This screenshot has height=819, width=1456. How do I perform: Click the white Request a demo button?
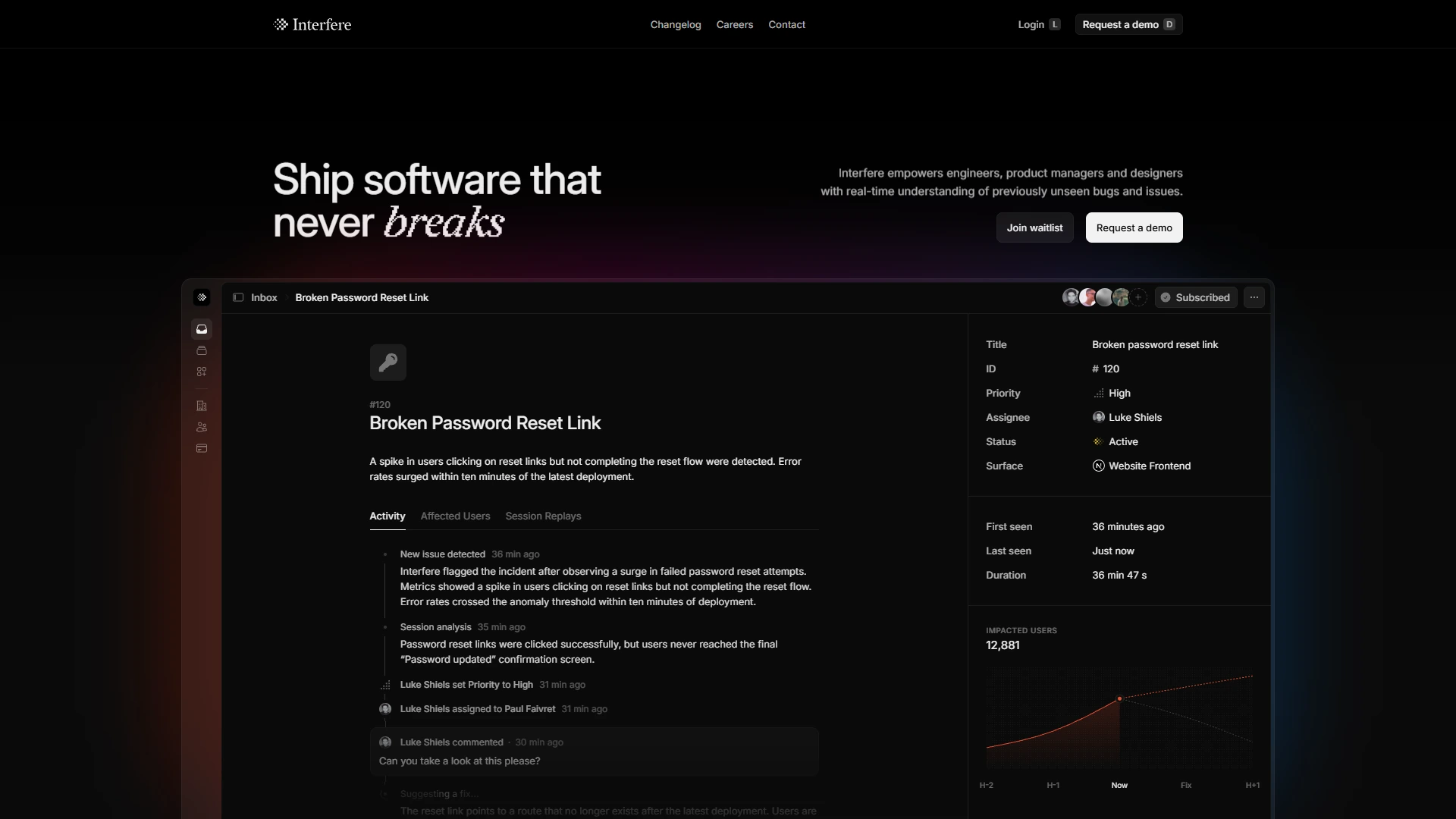(x=1134, y=227)
